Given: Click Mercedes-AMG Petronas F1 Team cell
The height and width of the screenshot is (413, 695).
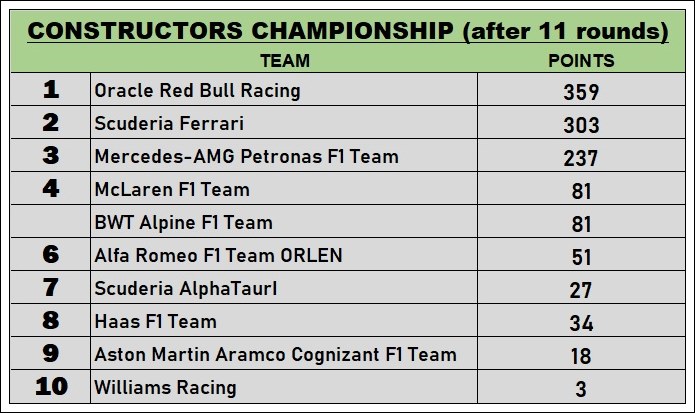Looking at the screenshot, I should [246, 156].
